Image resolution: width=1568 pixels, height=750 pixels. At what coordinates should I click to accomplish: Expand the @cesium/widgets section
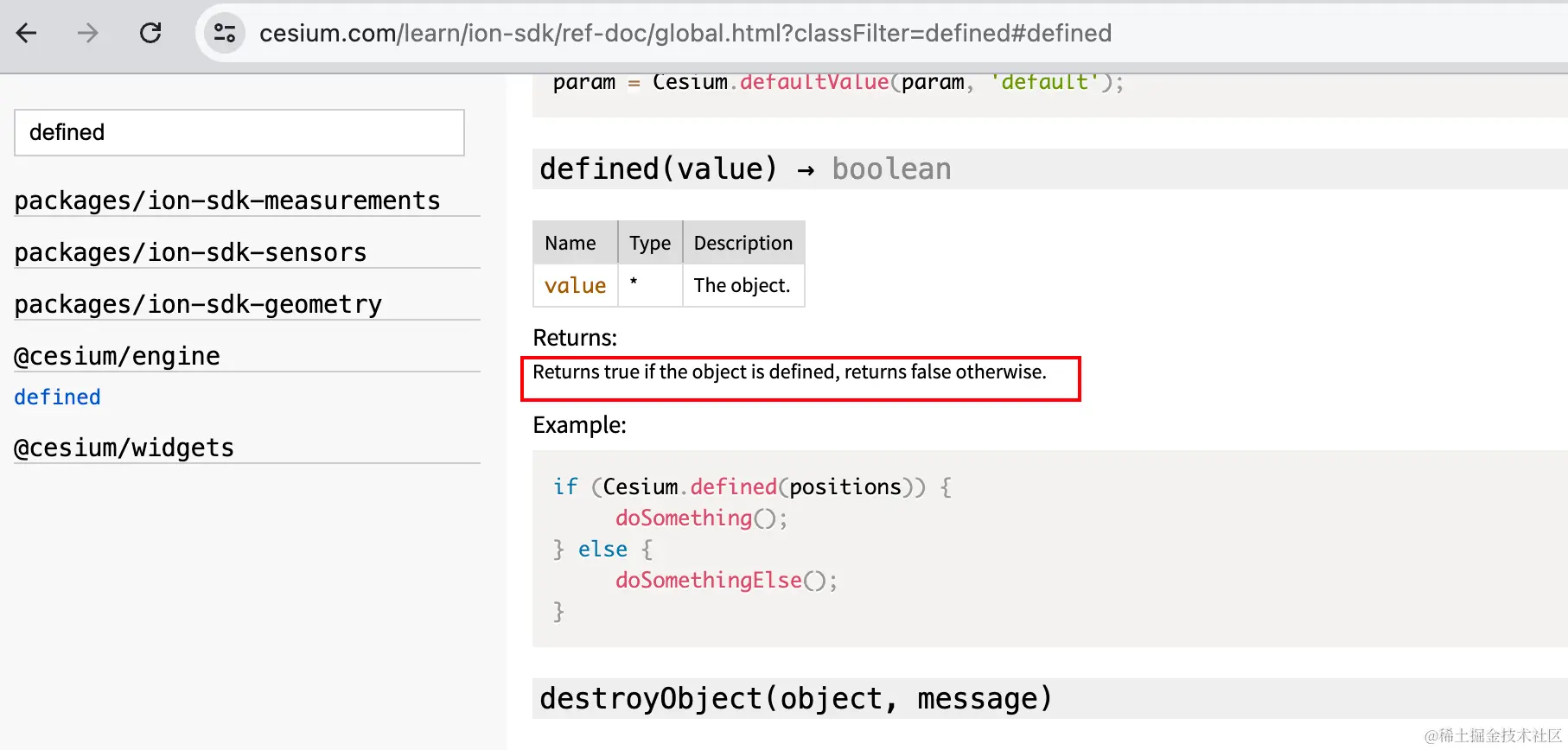(124, 448)
